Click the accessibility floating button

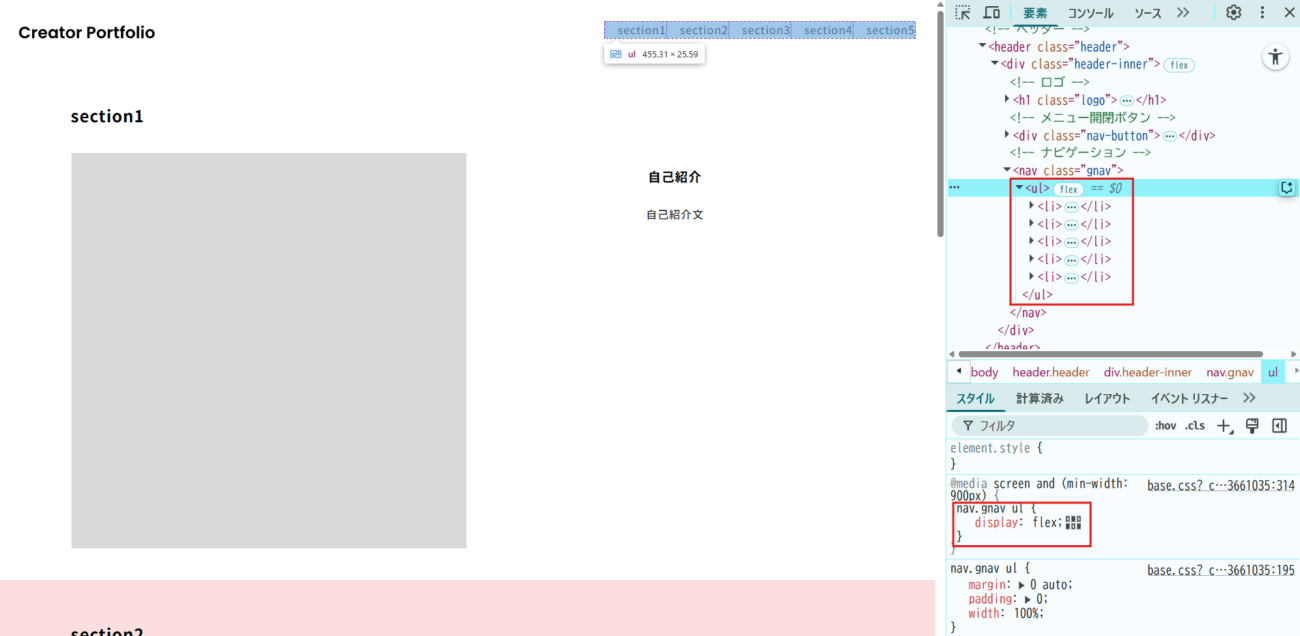pyautogui.click(x=1275, y=57)
